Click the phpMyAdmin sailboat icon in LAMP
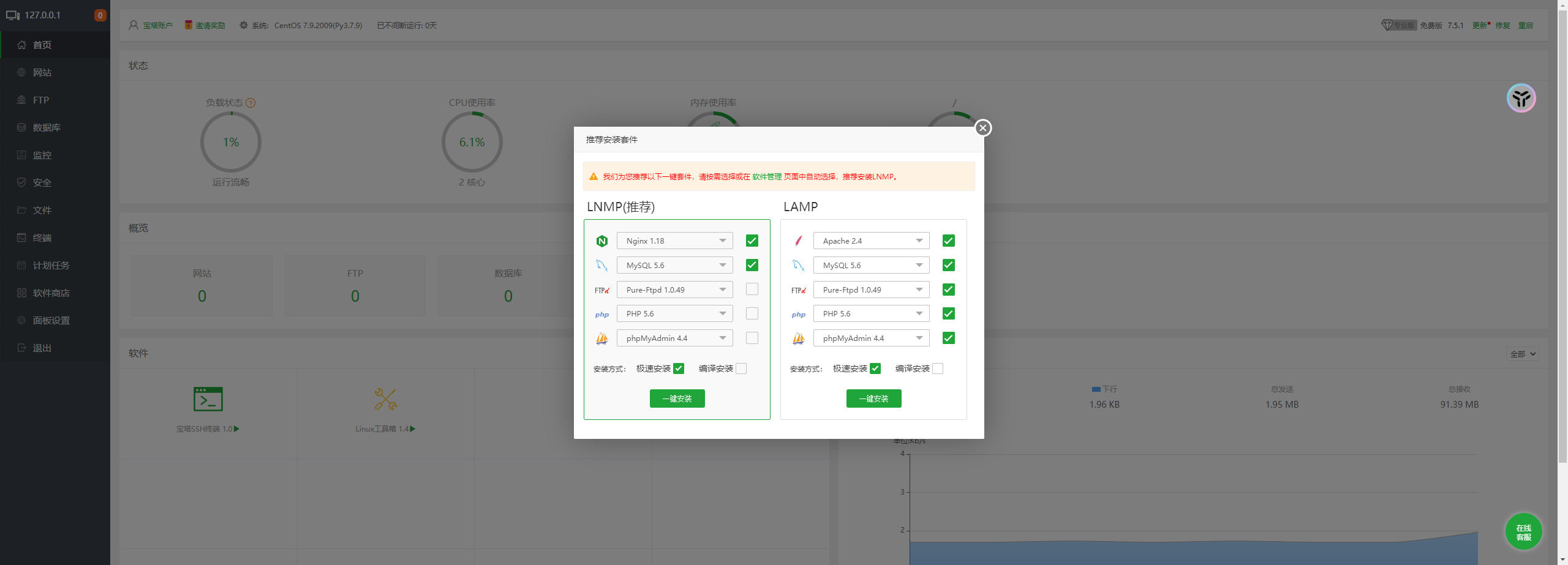Image resolution: width=1568 pixels, height=565 pixels. click(798, 339)
